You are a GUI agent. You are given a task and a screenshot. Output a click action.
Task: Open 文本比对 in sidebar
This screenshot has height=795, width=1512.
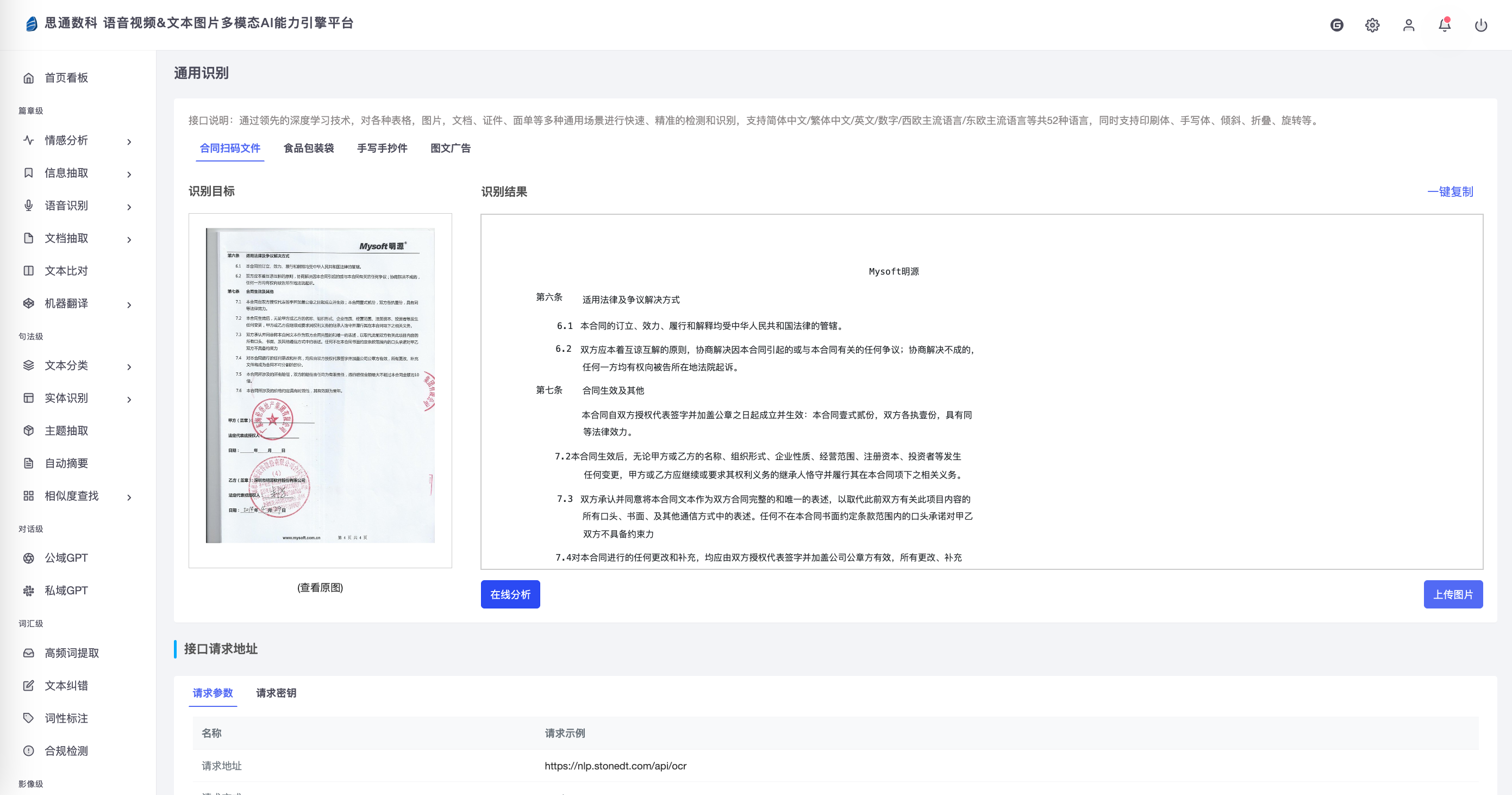[x=66, y=271]
